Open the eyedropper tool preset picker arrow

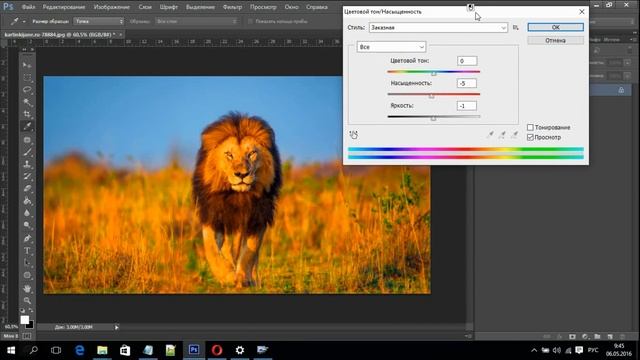click(x=24, y=21)
